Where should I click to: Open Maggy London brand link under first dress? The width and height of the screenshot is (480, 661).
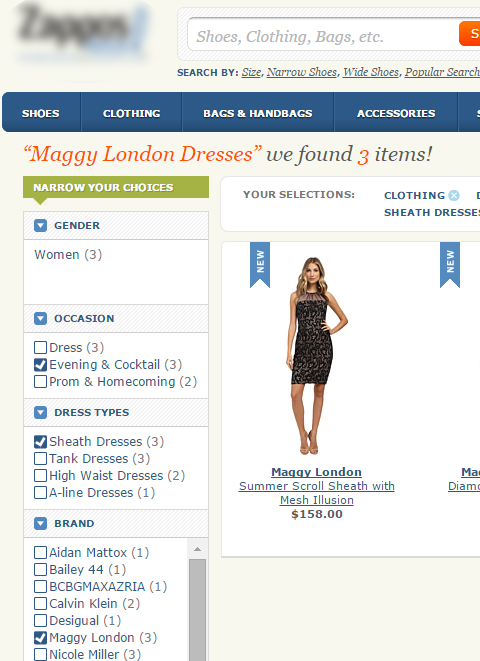pyautogui.click(x=316, y=472)
